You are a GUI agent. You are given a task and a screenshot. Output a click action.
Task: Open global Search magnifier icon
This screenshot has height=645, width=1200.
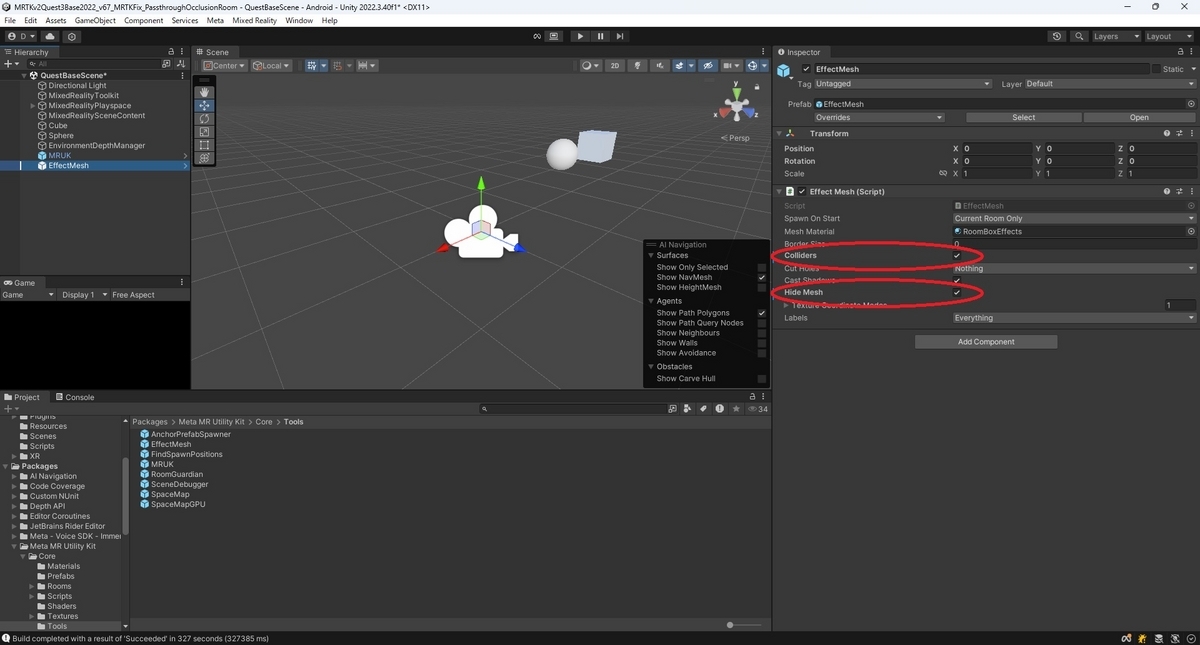pos(1079,36)
